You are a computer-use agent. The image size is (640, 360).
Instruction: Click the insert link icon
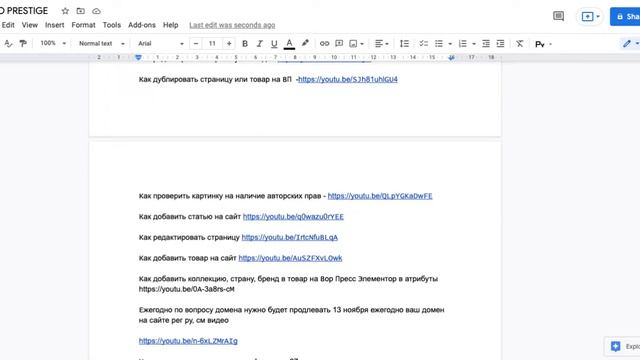click(x=324, y=44)
